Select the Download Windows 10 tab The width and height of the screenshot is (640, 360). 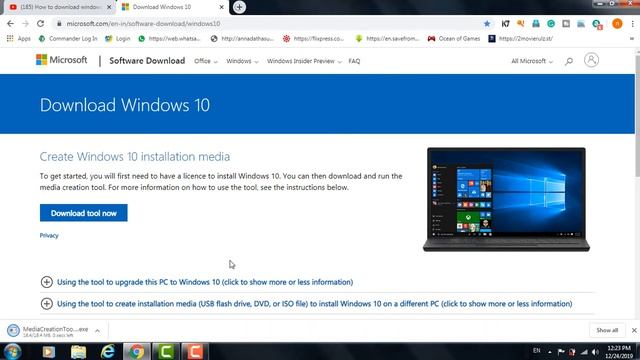click(172, 7)
